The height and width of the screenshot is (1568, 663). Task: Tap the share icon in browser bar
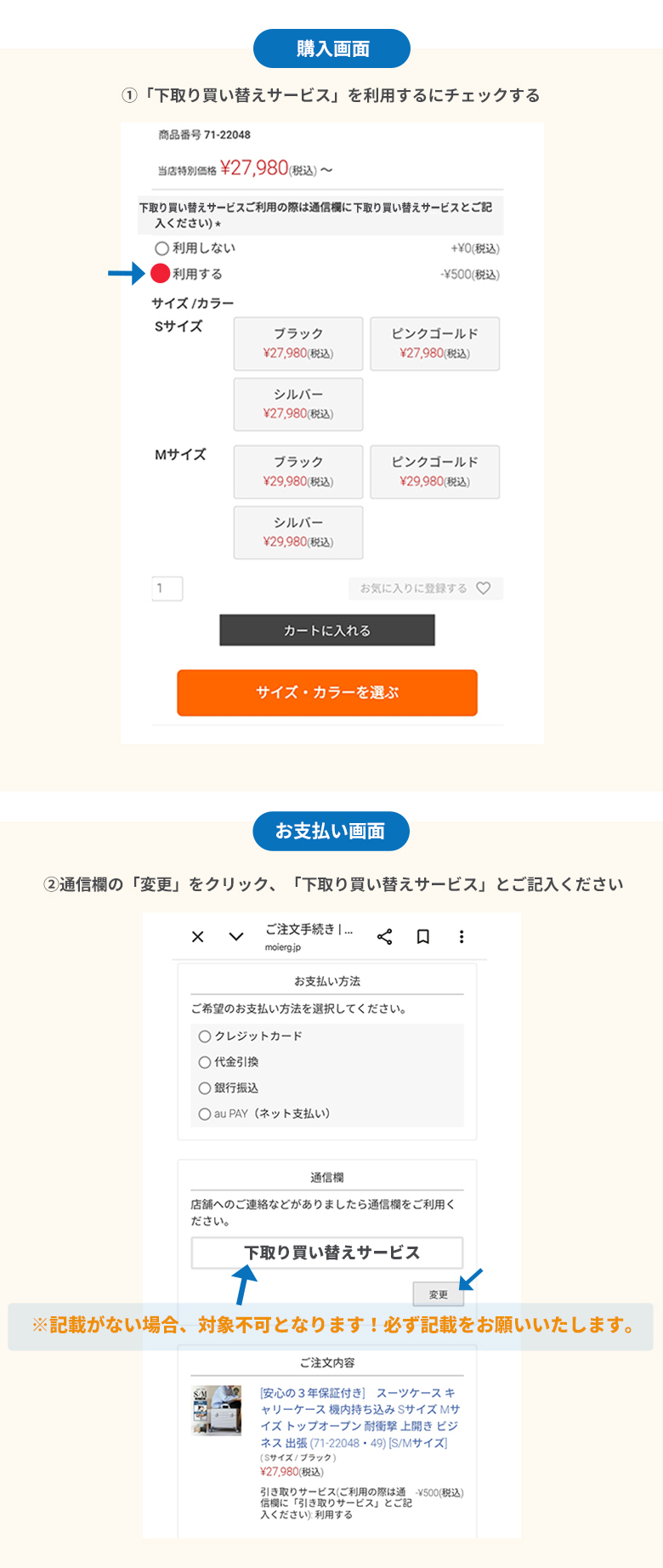click(384, 936)
